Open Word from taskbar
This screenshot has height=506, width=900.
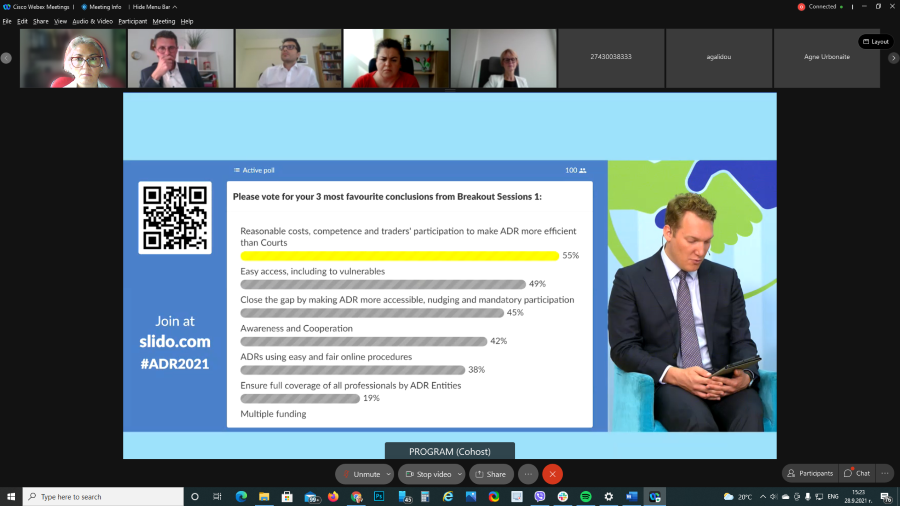(x=631, y=496)
